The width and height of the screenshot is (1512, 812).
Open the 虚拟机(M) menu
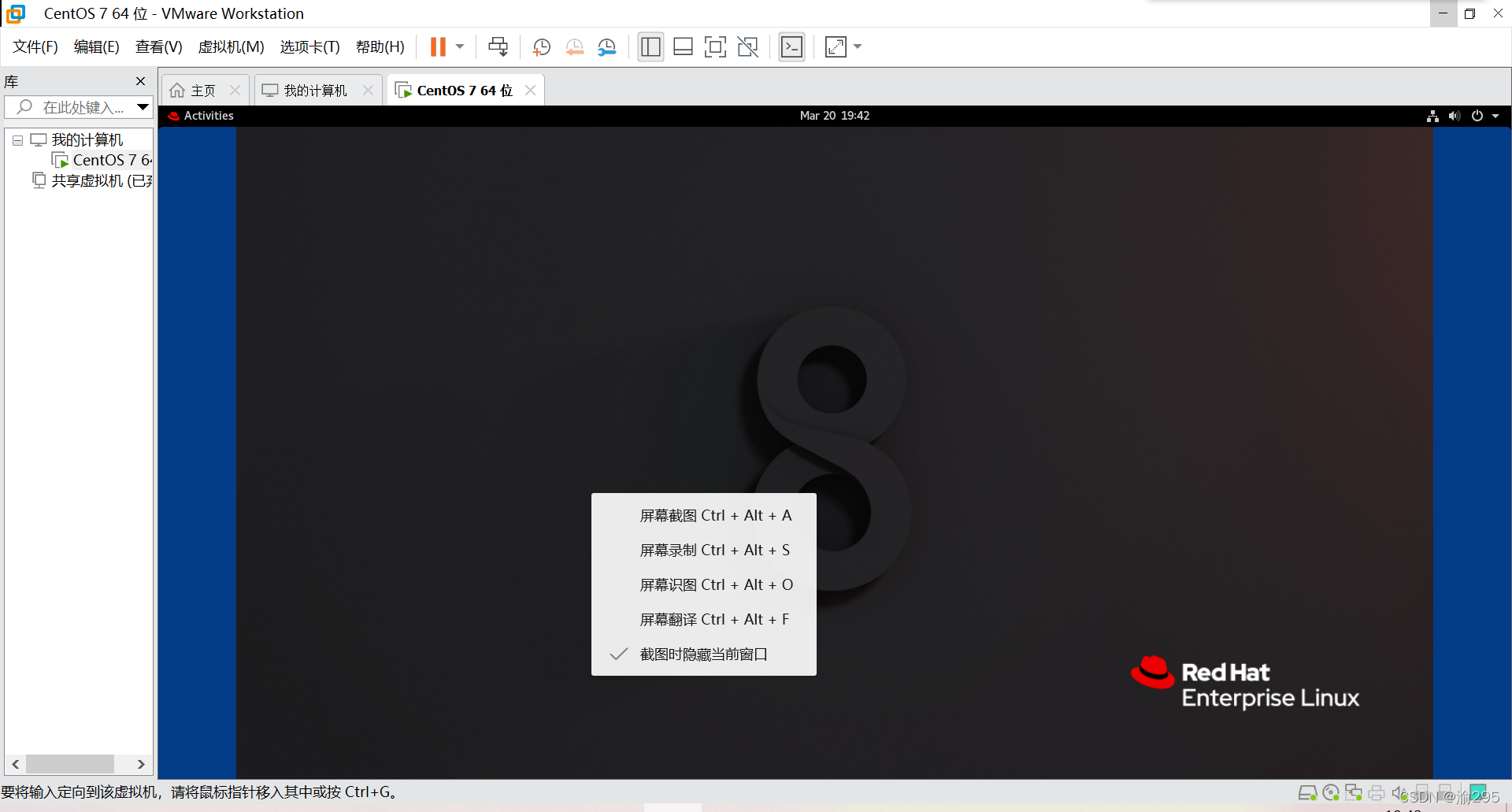pyautogui.click(x=230, y=46)
